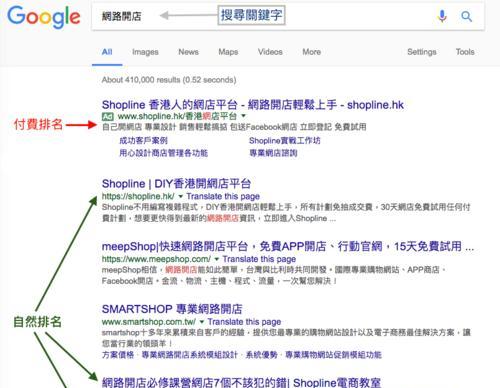
Task: Open the SMARTSHOP 專業網路開店 result
Action: [x=172, y=309]
